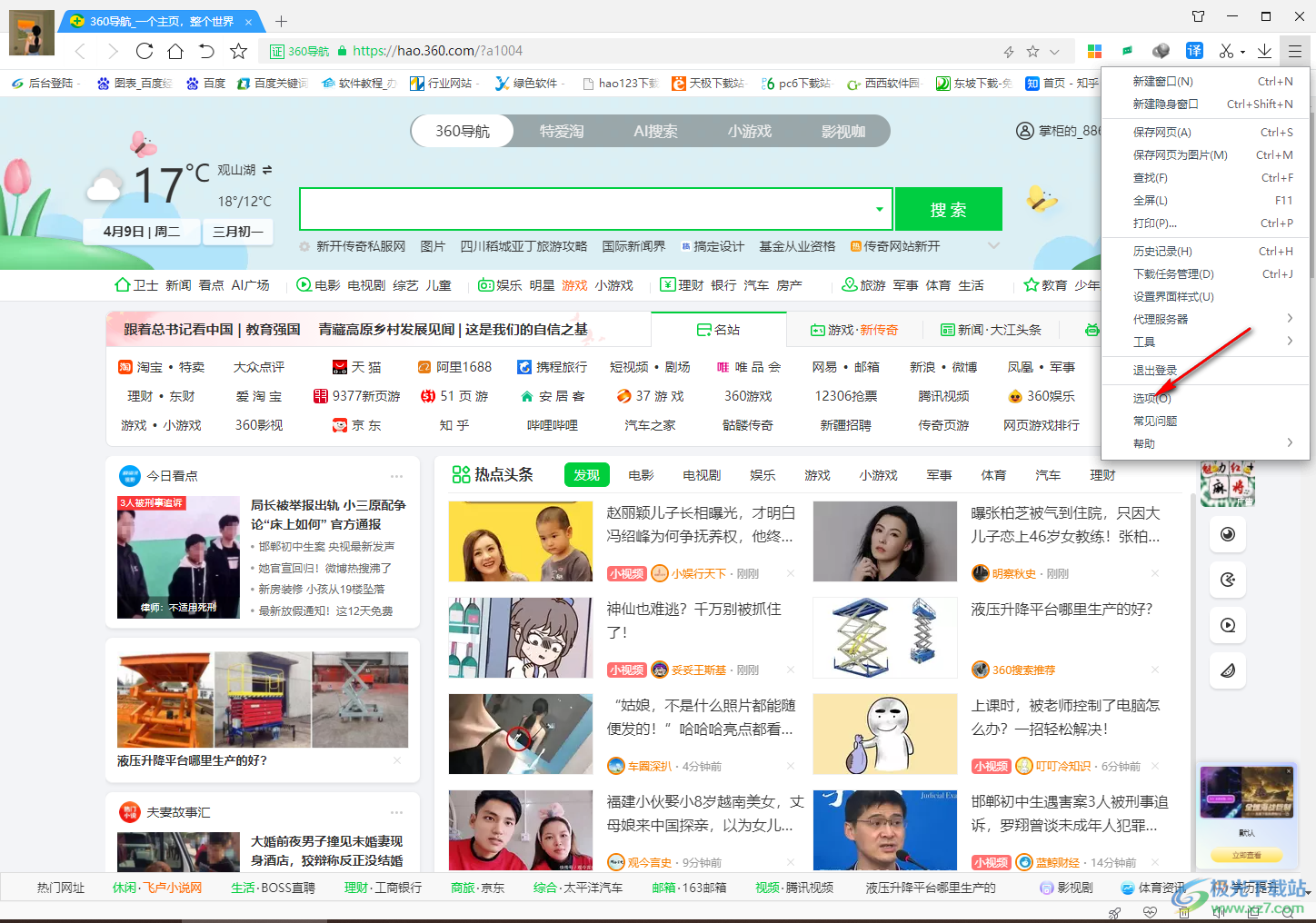This screenshot has width=1316, height=923.
Task: Click the lightning speed-mode icon in address bar
Action: coord(1009,52)
